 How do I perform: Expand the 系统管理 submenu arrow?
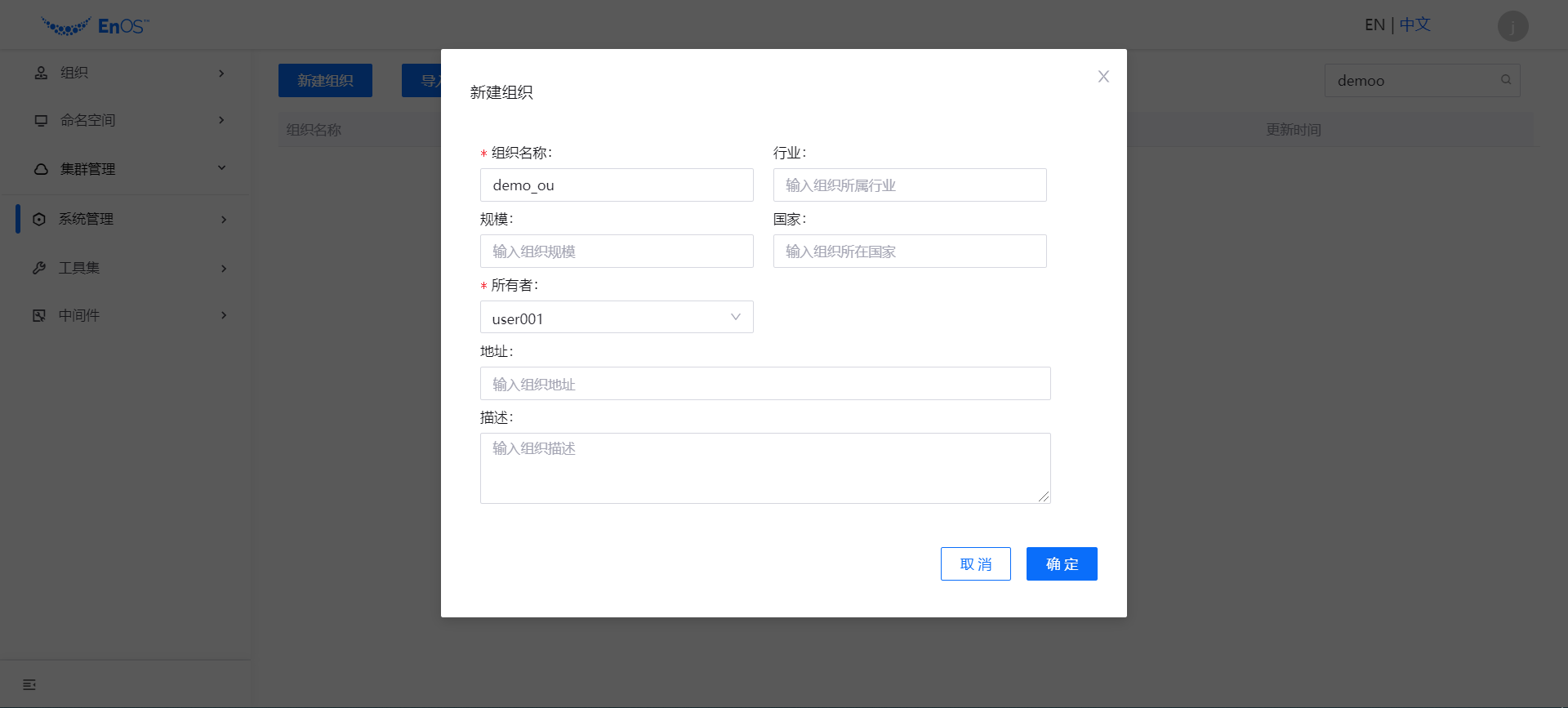tap(223, 220)
